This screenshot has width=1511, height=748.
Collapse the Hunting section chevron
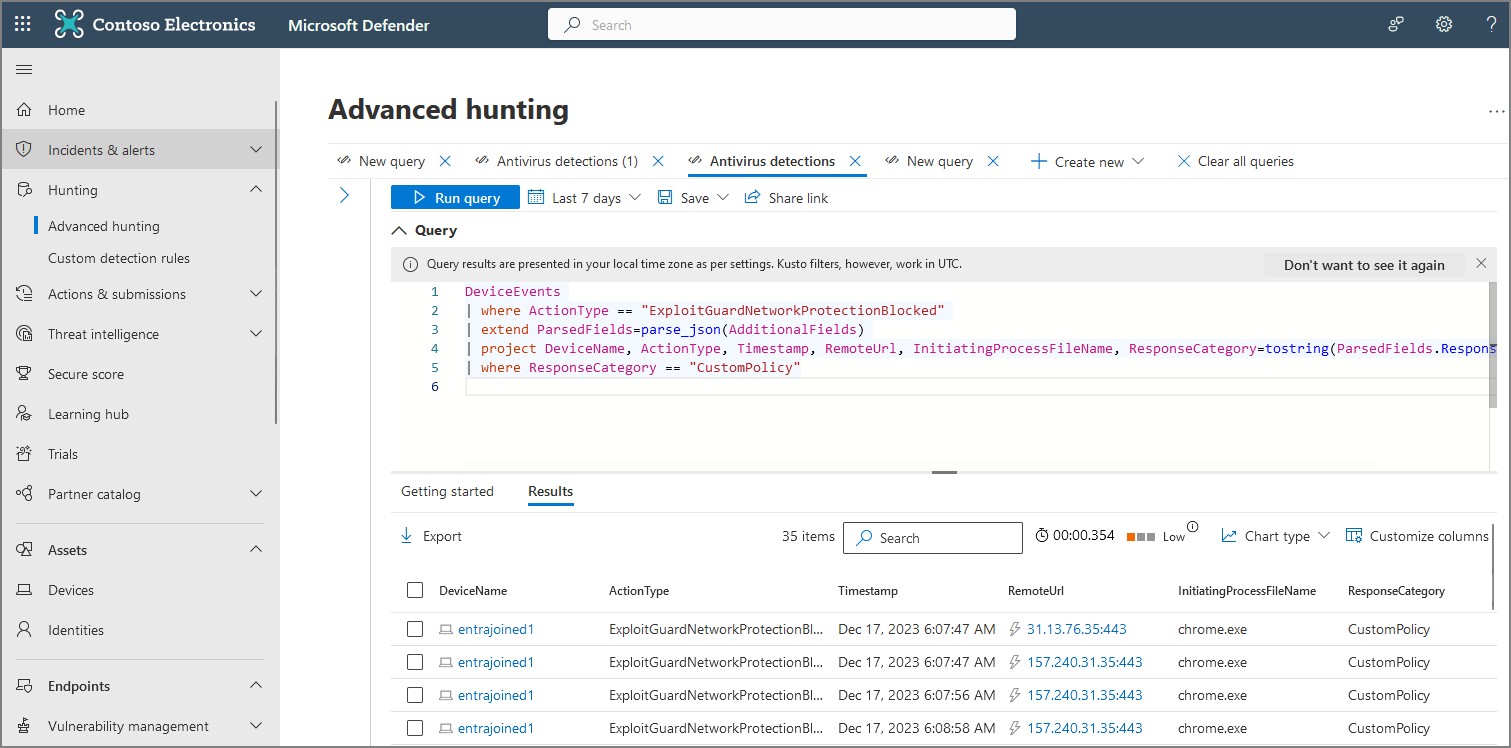point(256,190)
